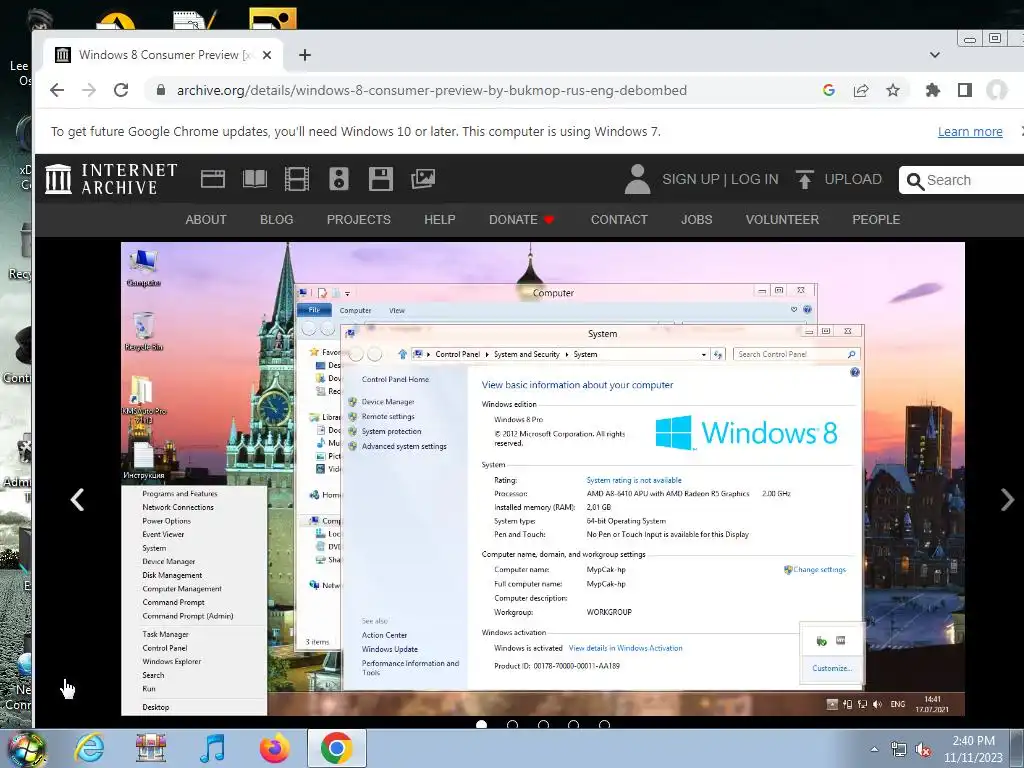Click the network tray icon
The height and width of the screenshot is (768, 1024).
(899, 750)
